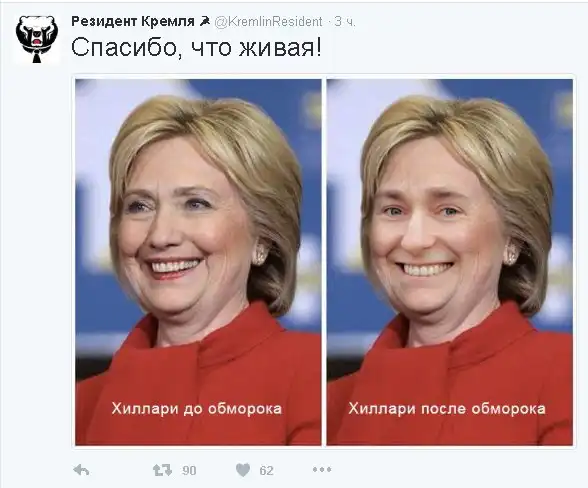This screenshot has height=488, width=588.
Task: Like the tweet with the heart icon
Action: pos(243,470)
